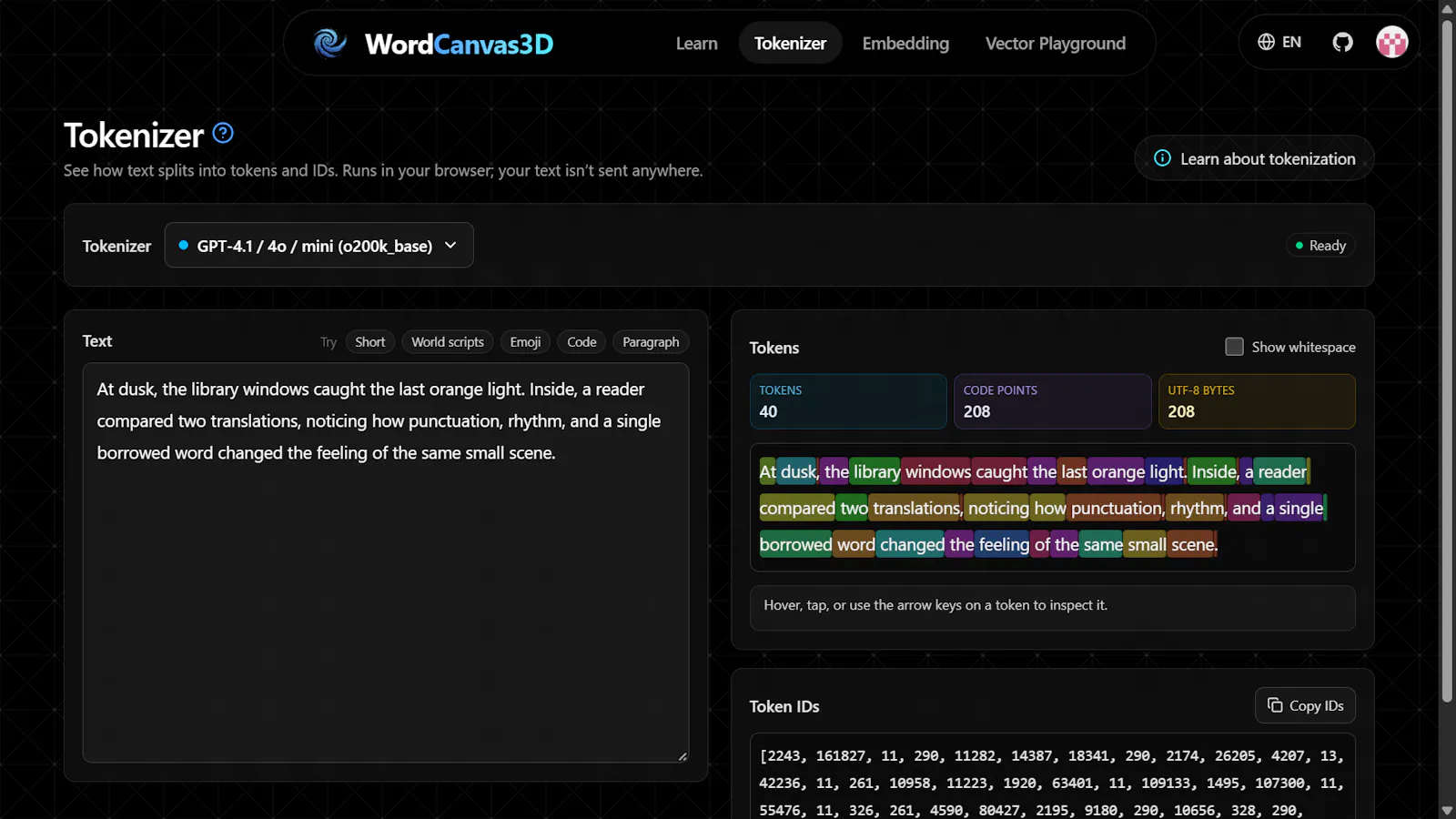The width and height of the screenshot is (1456, 819).
Task: Select the 'dusk' token chip
Action: pyautogui.click(x=798, y=471)
